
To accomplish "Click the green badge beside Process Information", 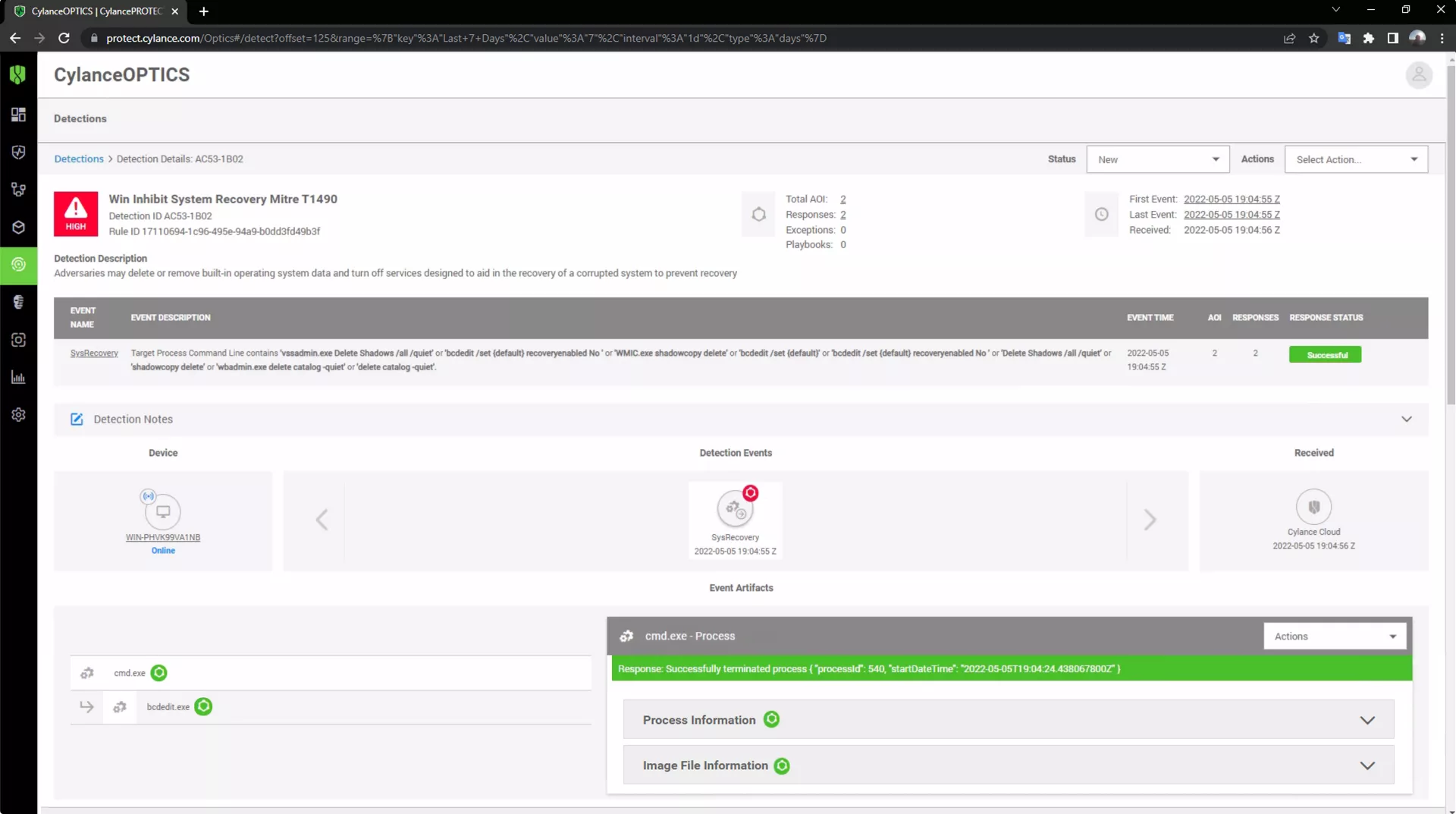I will click(x=771, y=720).
